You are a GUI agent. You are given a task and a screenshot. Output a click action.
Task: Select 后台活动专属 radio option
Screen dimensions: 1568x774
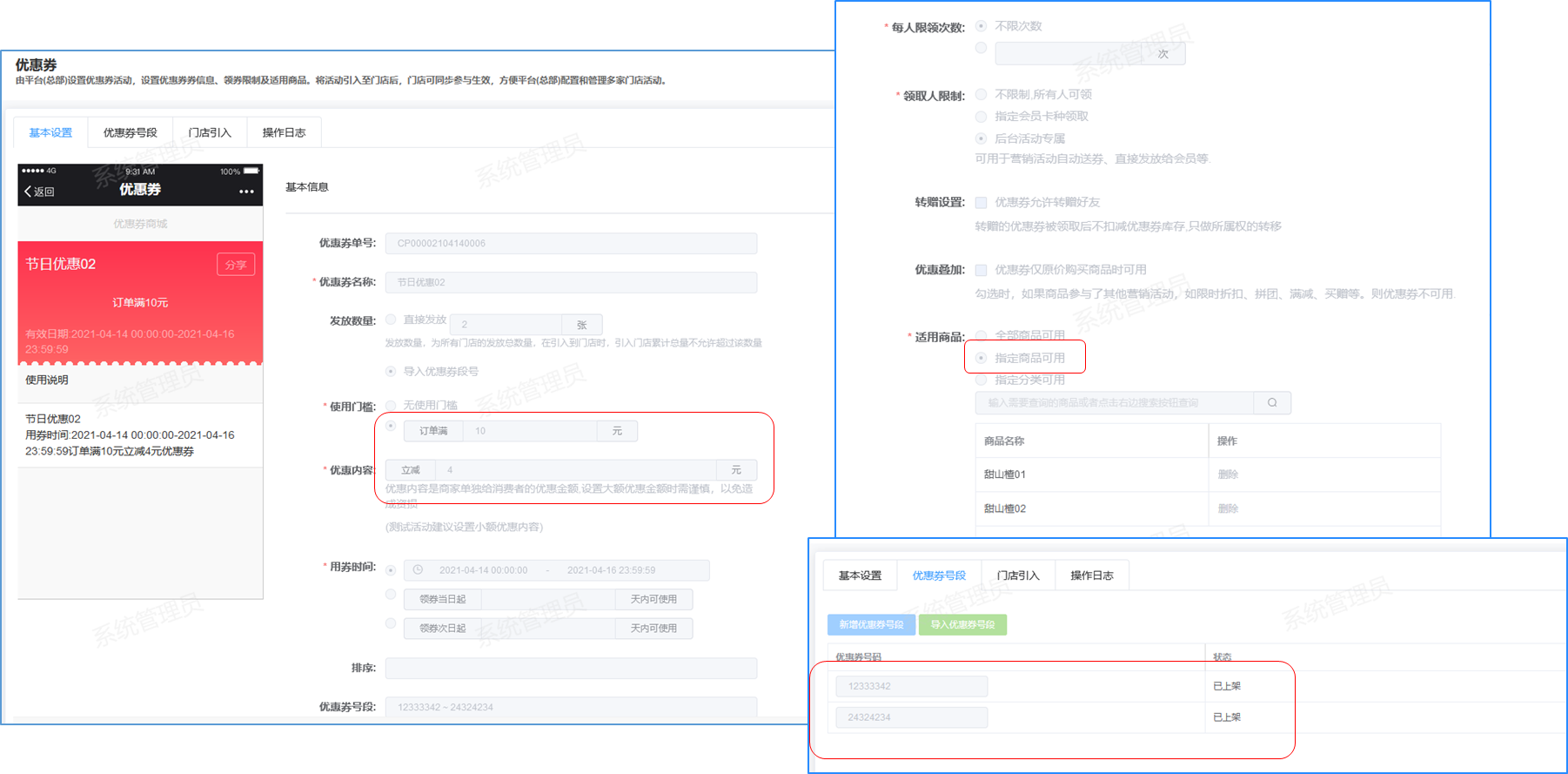981,138
